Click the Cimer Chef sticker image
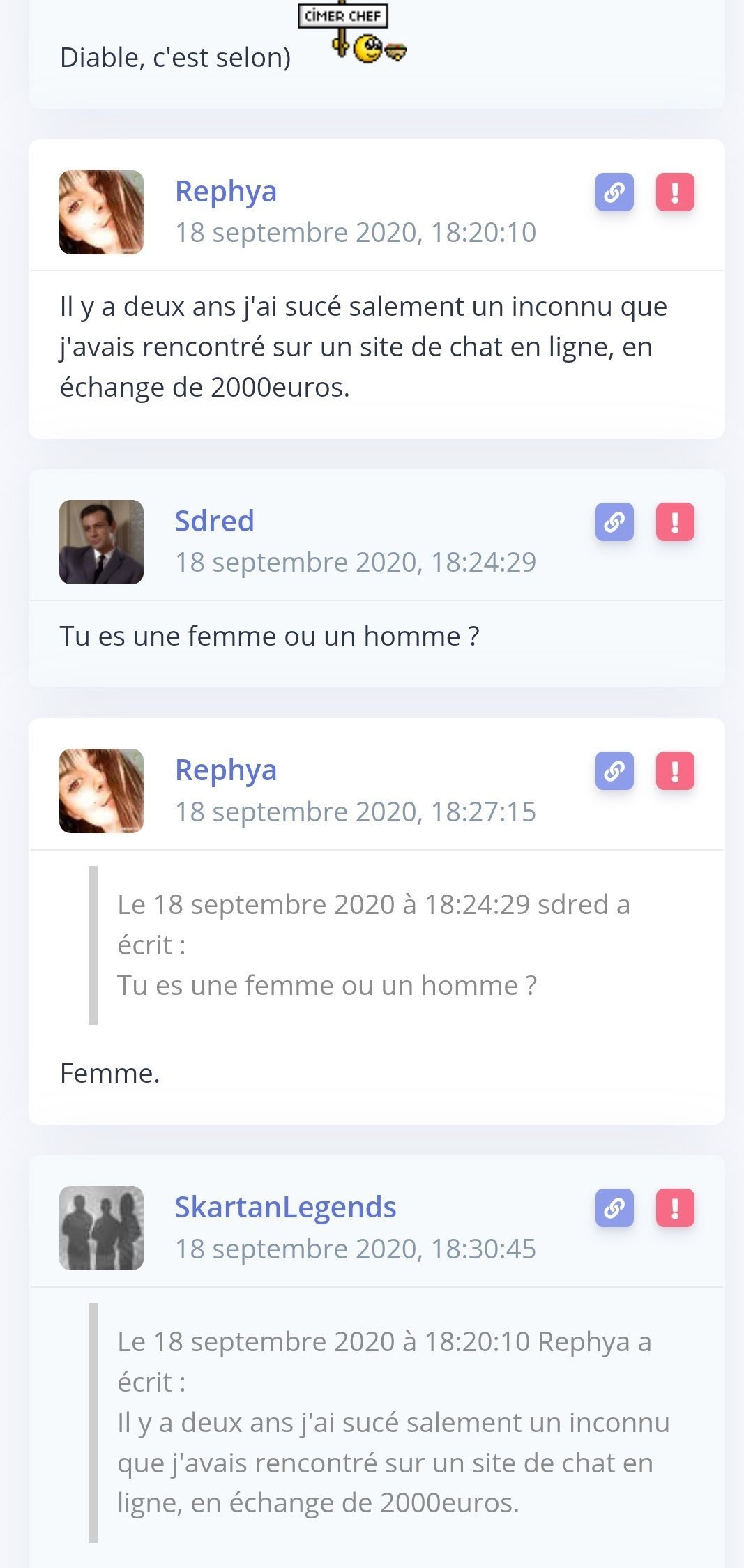 pos(353,32)
